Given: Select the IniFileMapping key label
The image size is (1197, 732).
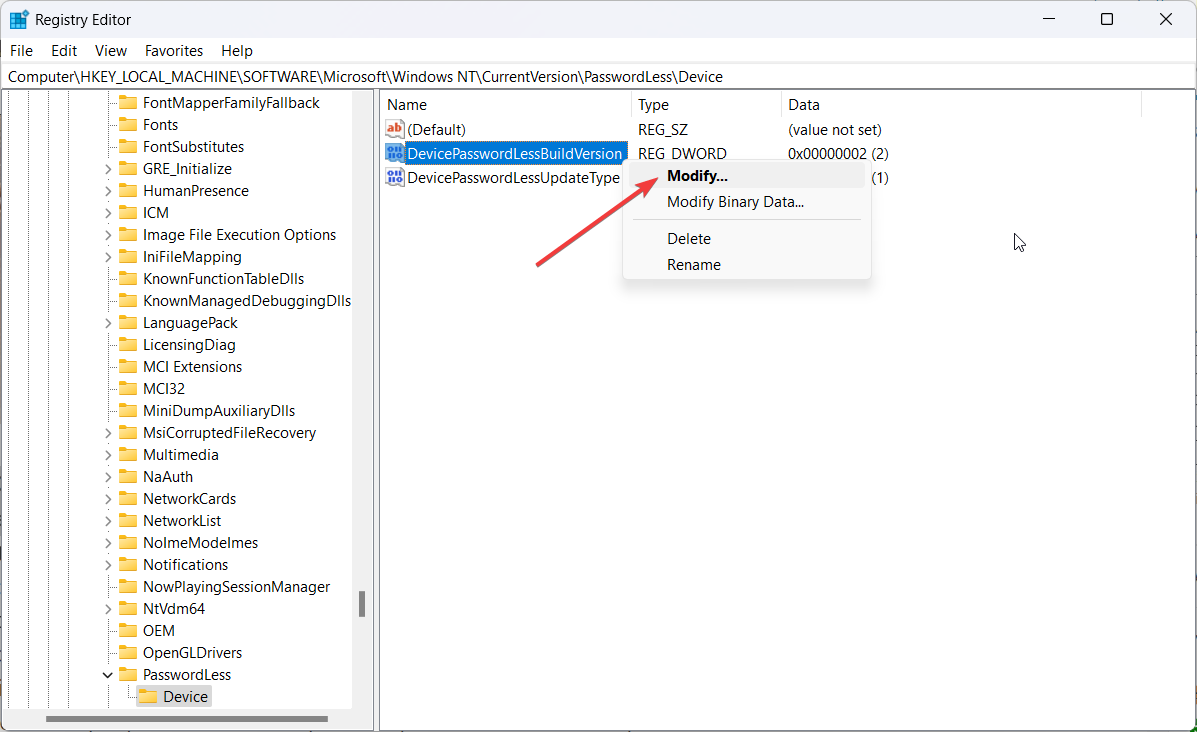Looking at the screenshot, I should (x=192, y=257).
